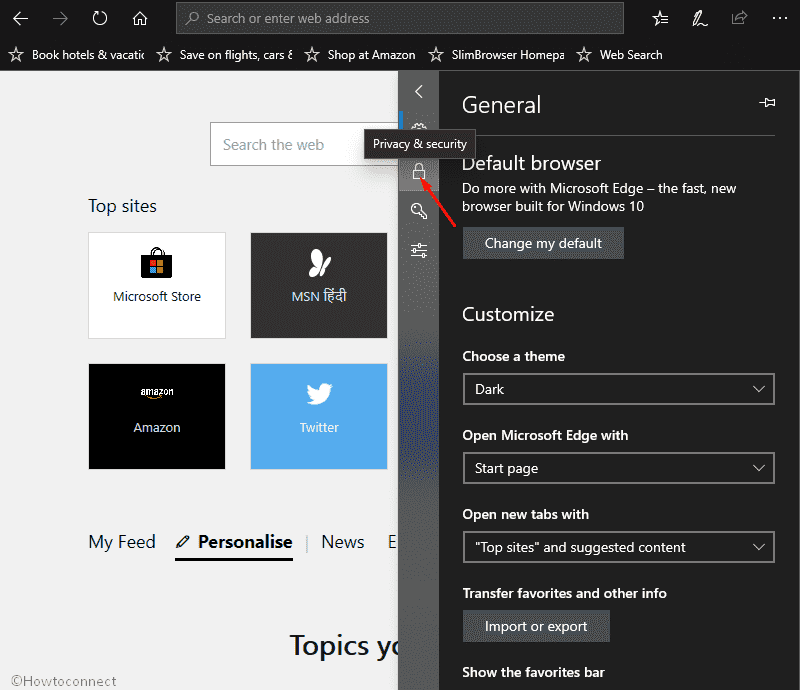Open Privacy & security lock icon
This screenshot has height=690, width=800.
(419, 171)
